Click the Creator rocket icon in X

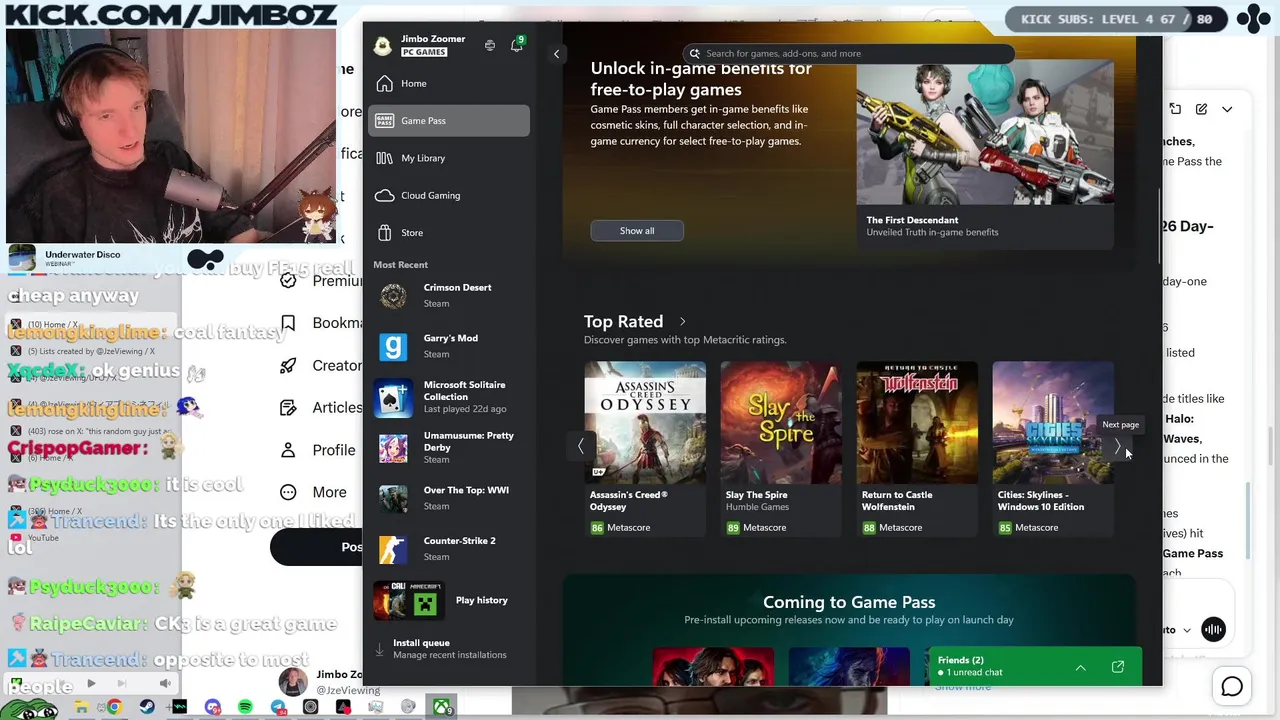(x=288, y=366)
